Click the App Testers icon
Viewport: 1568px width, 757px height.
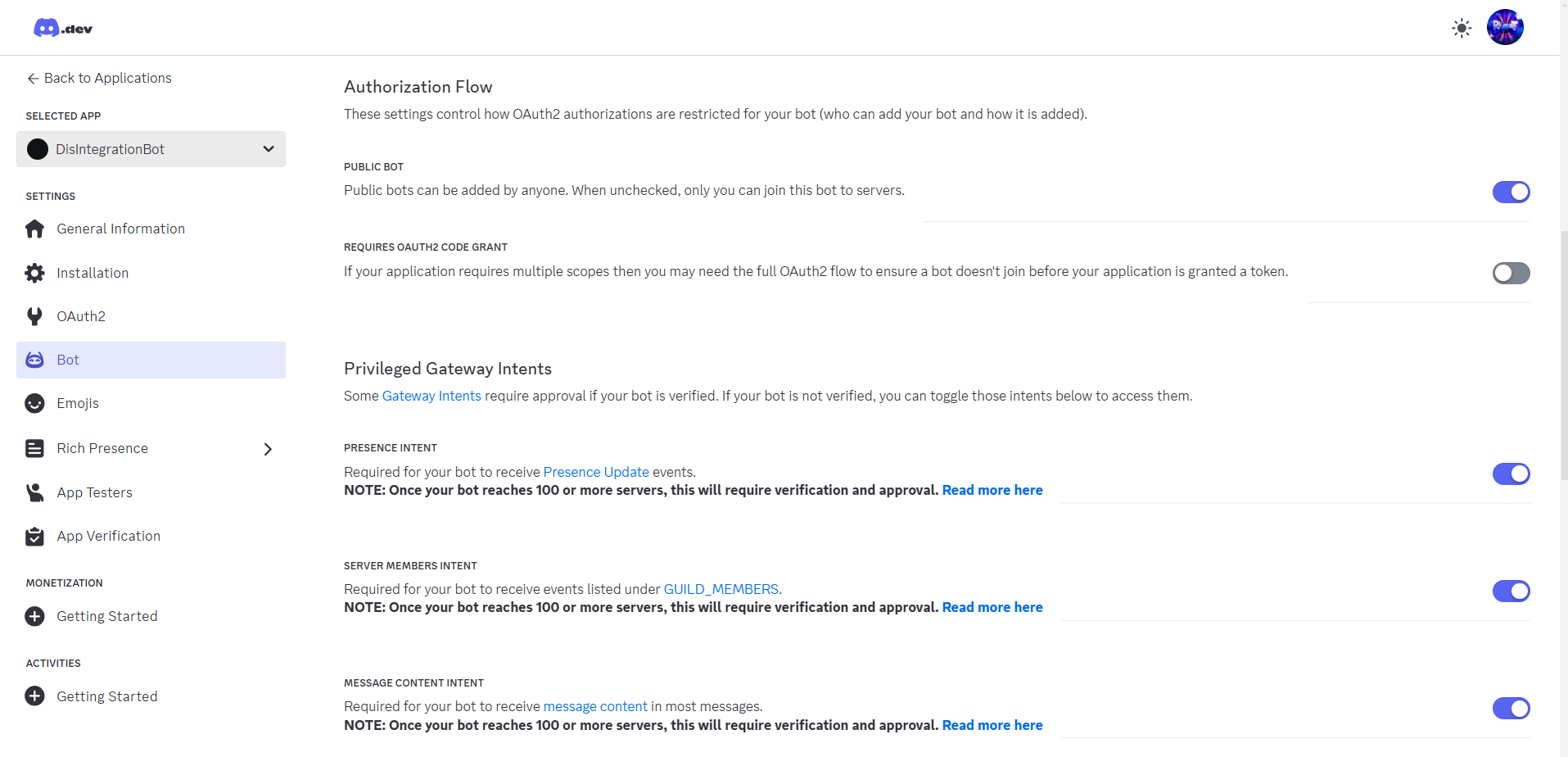coord(34,492)
